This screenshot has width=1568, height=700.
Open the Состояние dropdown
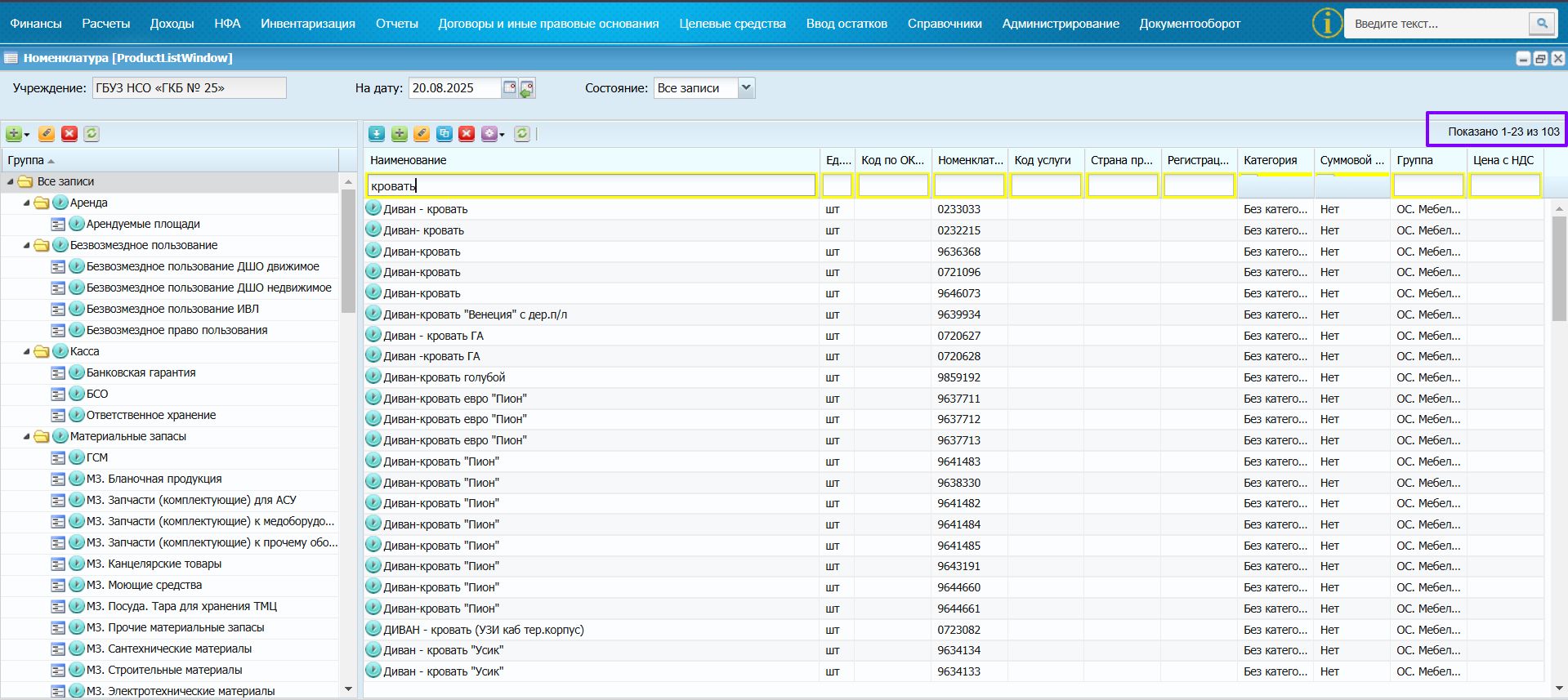pos(746,88)
